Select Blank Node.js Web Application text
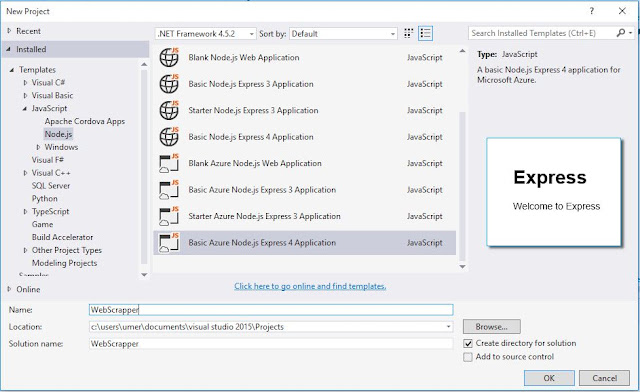 244,58
